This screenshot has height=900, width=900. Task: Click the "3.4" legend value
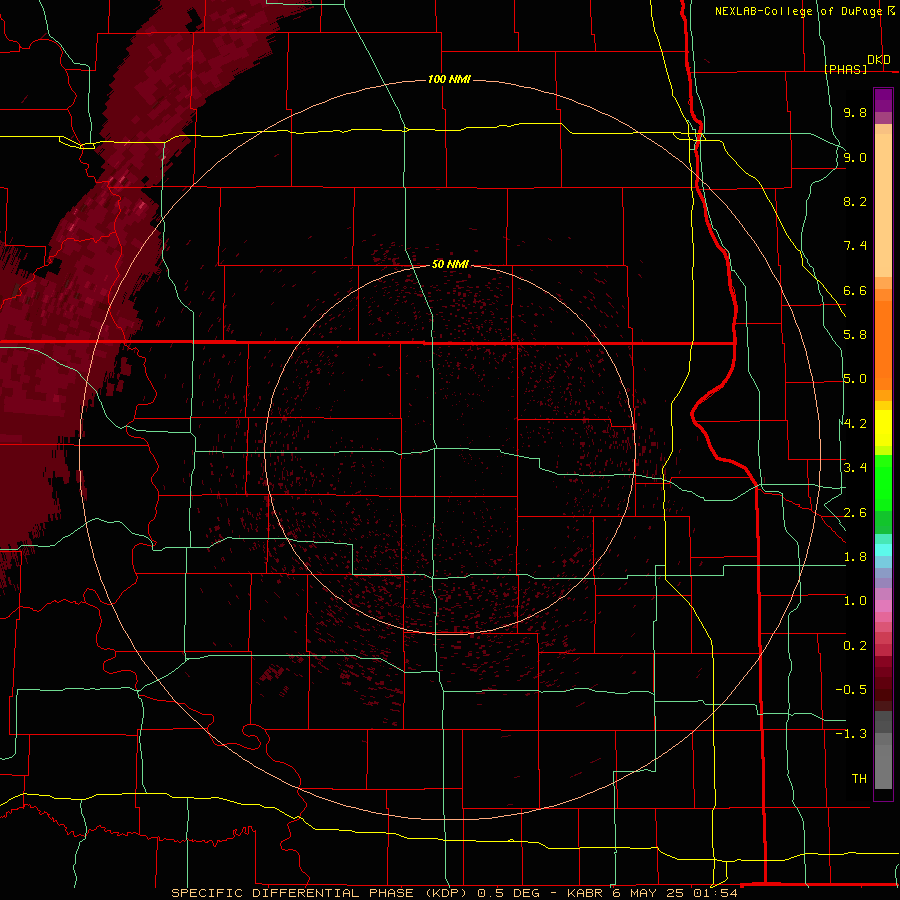point(855,468)
